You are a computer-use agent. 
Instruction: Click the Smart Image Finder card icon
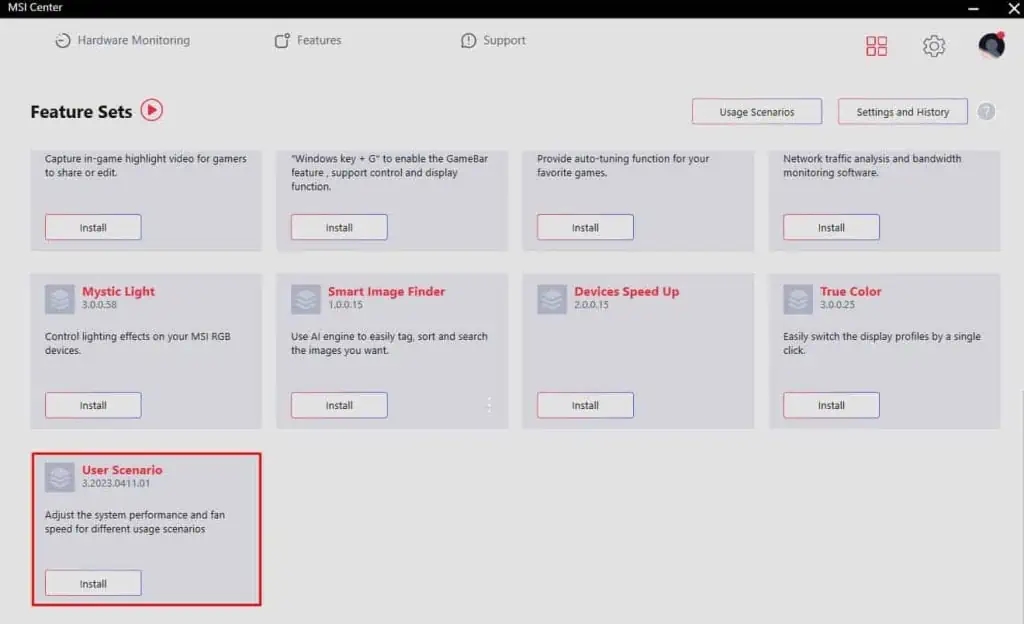click(306, 299)
